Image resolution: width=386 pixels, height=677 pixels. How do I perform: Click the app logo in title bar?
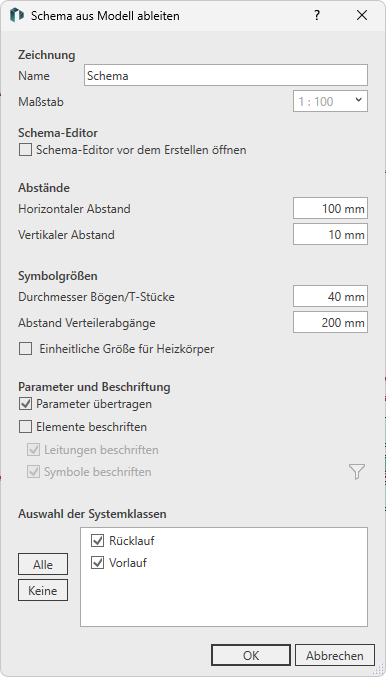[x=16, y=16]
